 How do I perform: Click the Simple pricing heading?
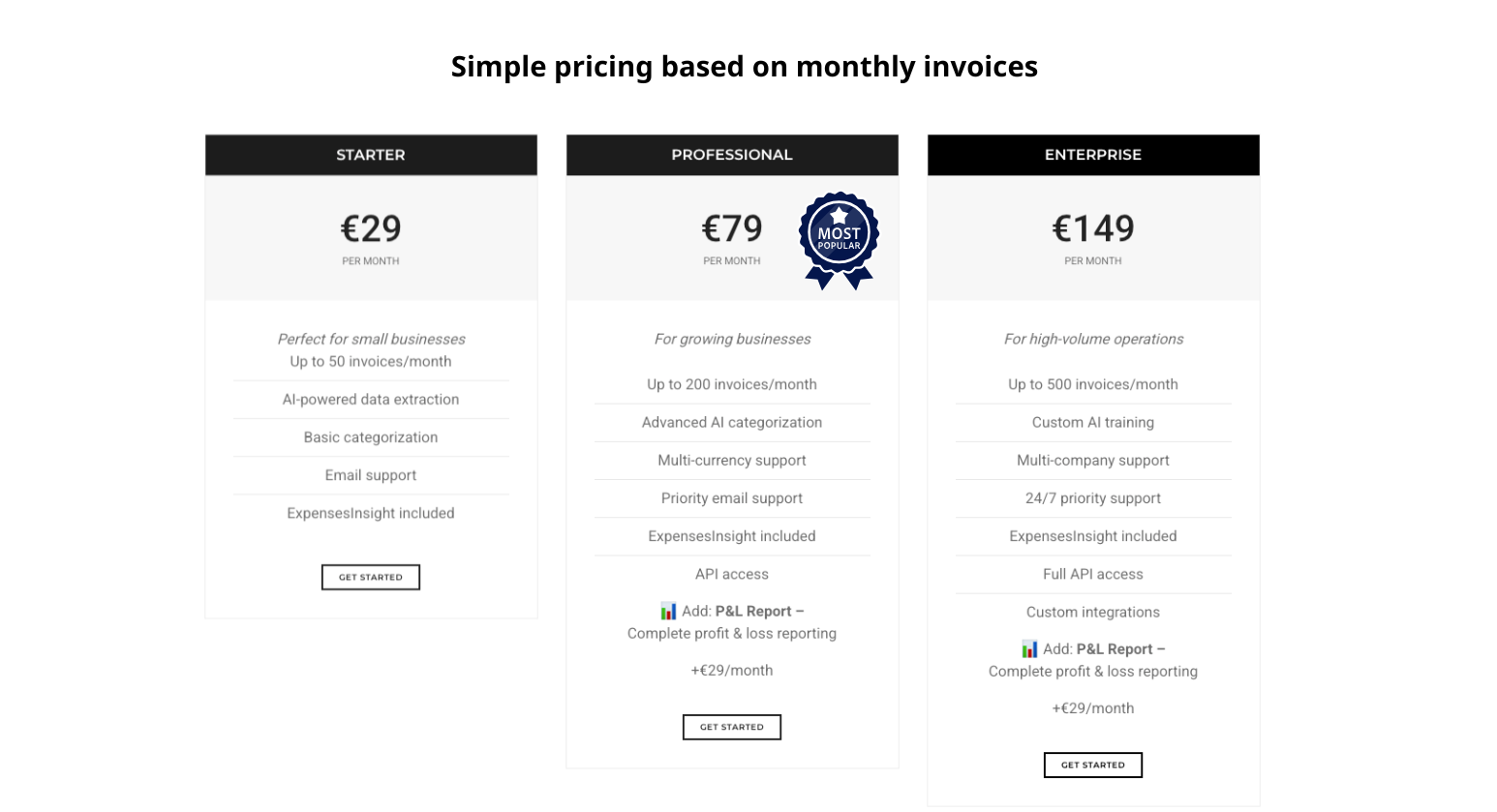pyautogui.click(x=745, y=66)
